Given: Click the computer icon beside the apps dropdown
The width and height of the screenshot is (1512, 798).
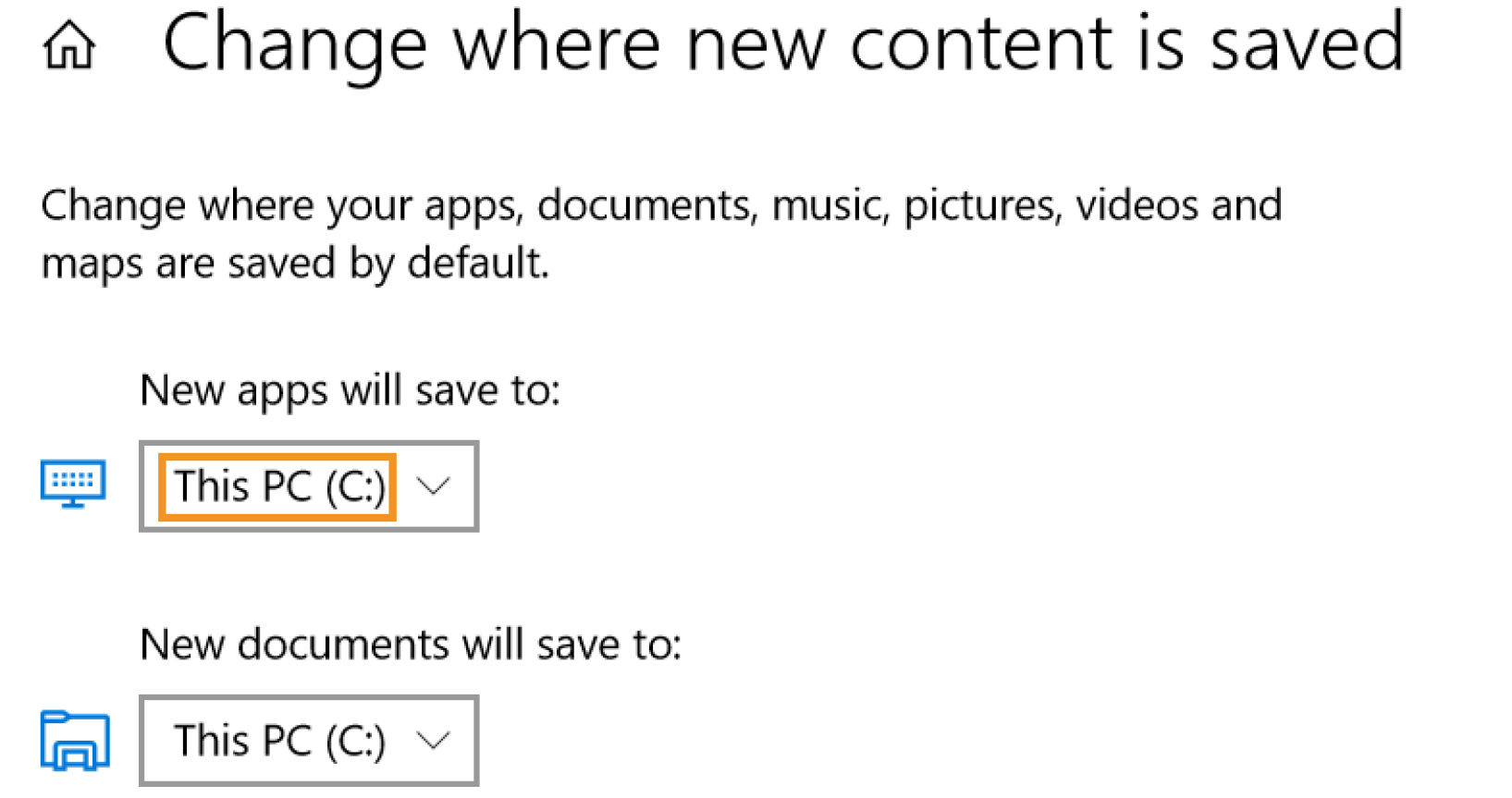Looking at the screenshot, I should [x=73, y=484].
